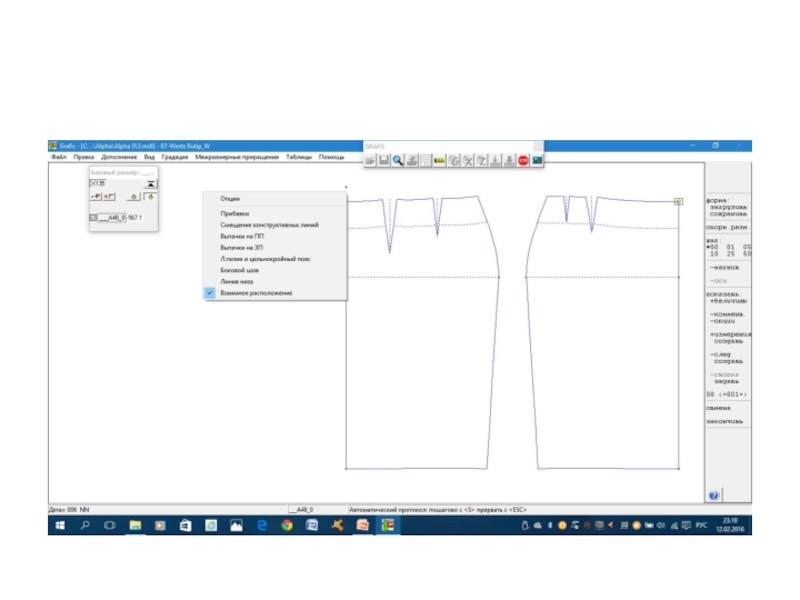Click закончить in the right panel
The height and width of the screenshot is (600, 800).
point(722,421)
